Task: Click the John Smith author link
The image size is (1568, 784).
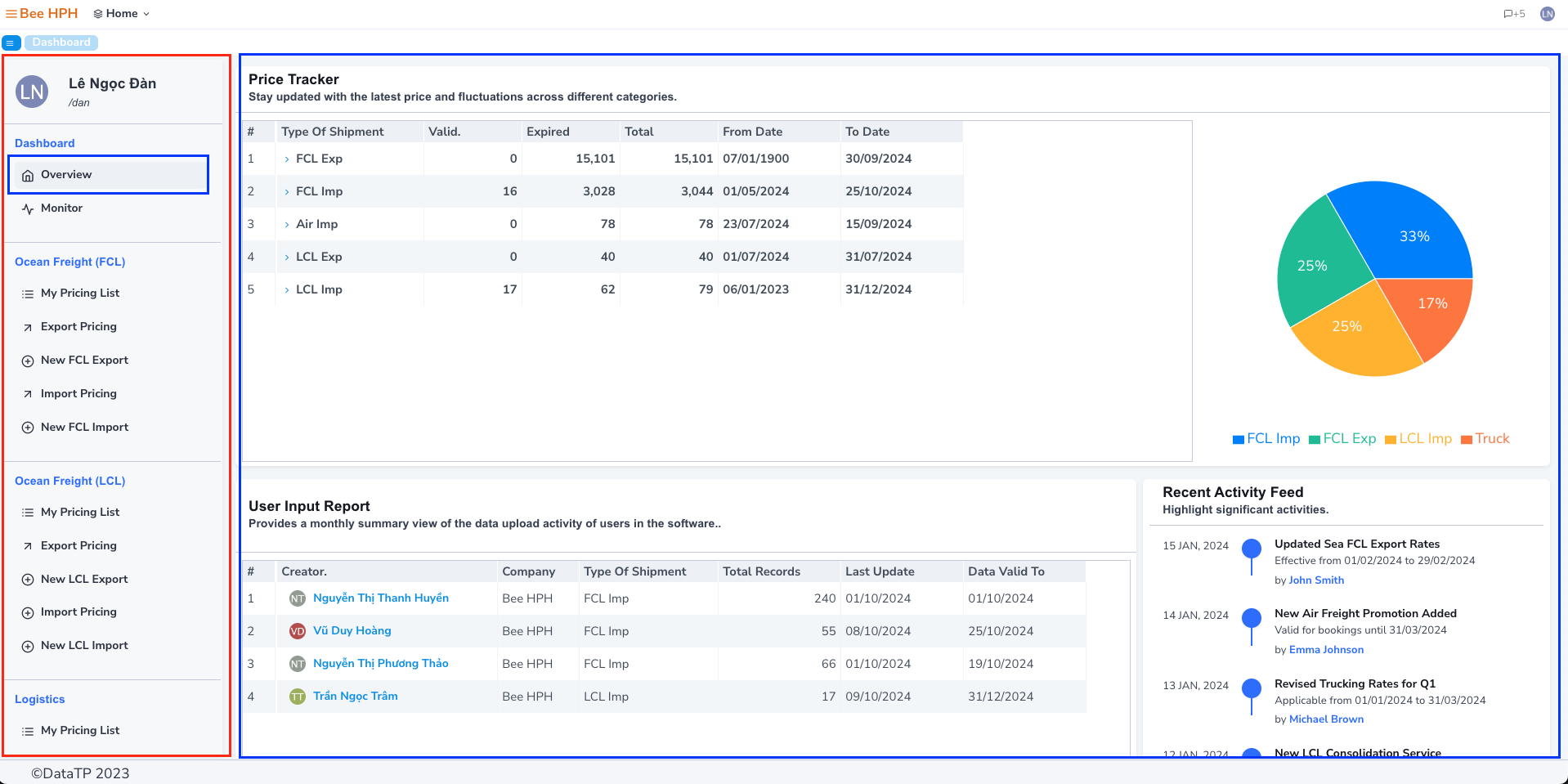Action: pos(1315,580)
